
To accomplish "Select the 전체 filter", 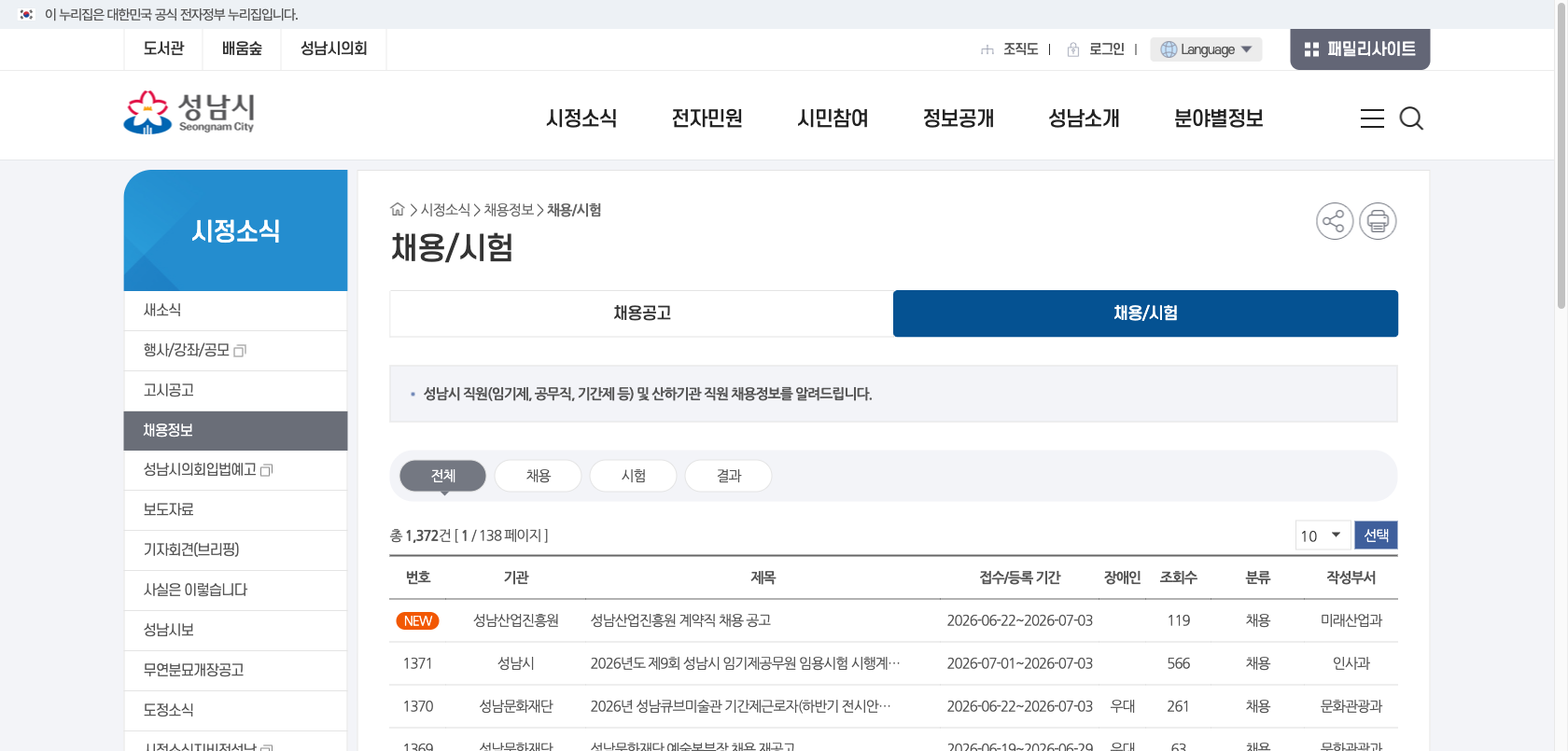I will click(x=442, y=476).
